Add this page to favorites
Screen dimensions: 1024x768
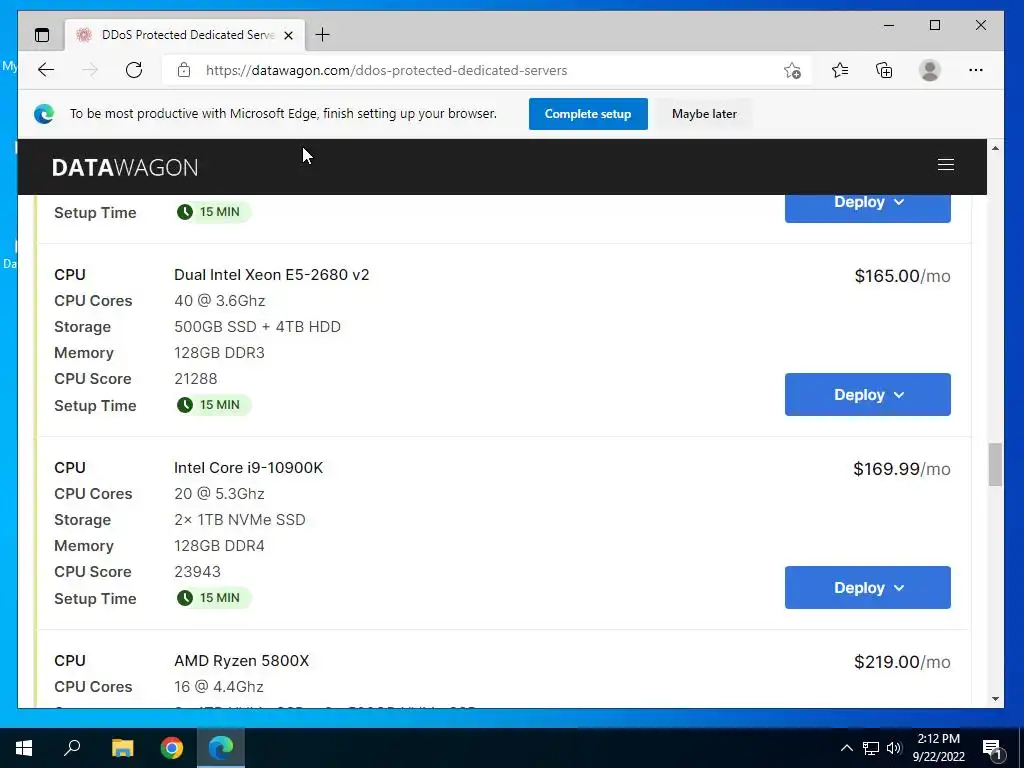(792, 70)
